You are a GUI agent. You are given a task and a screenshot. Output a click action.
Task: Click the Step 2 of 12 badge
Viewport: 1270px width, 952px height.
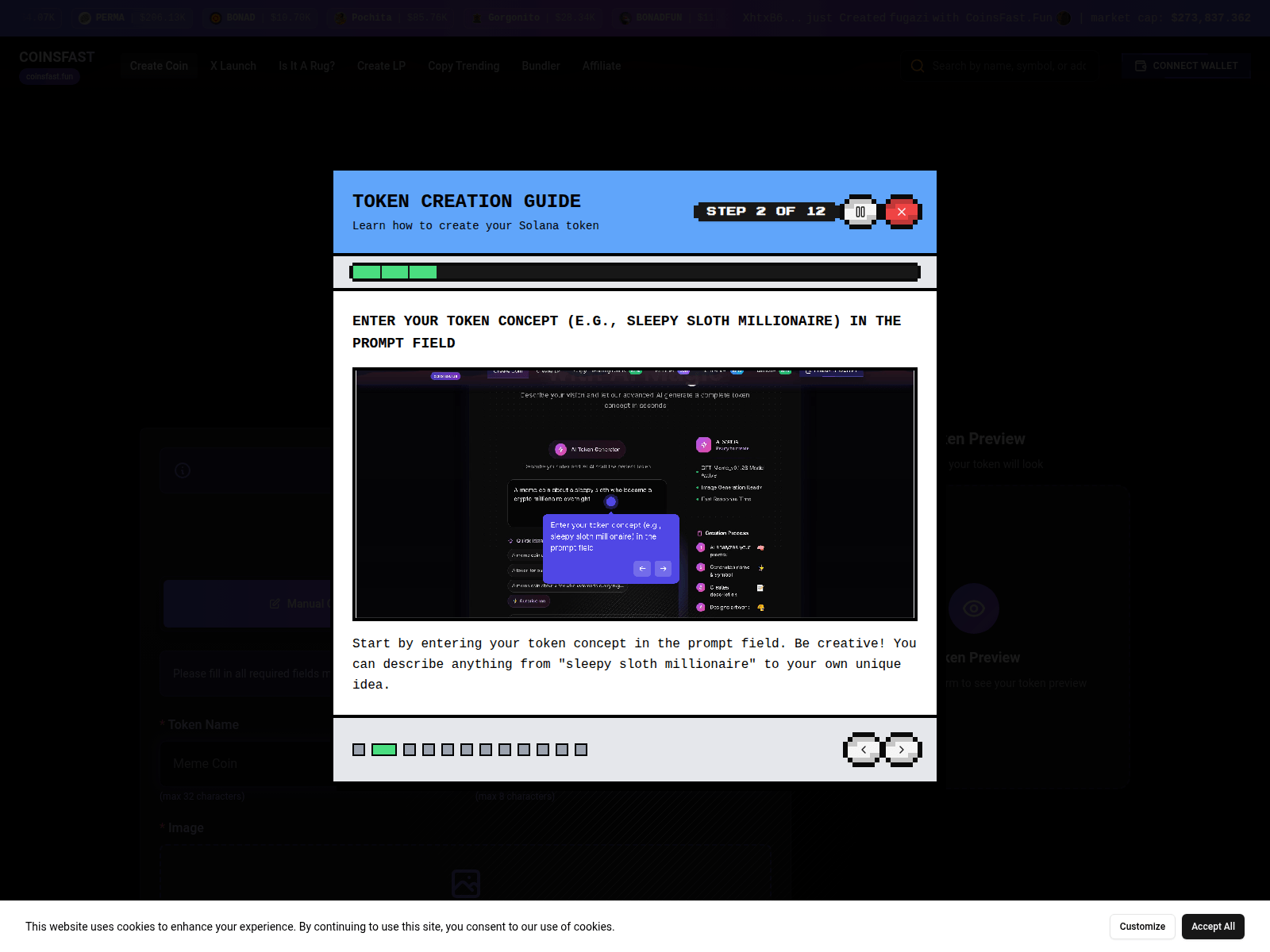tap(766, 211)
